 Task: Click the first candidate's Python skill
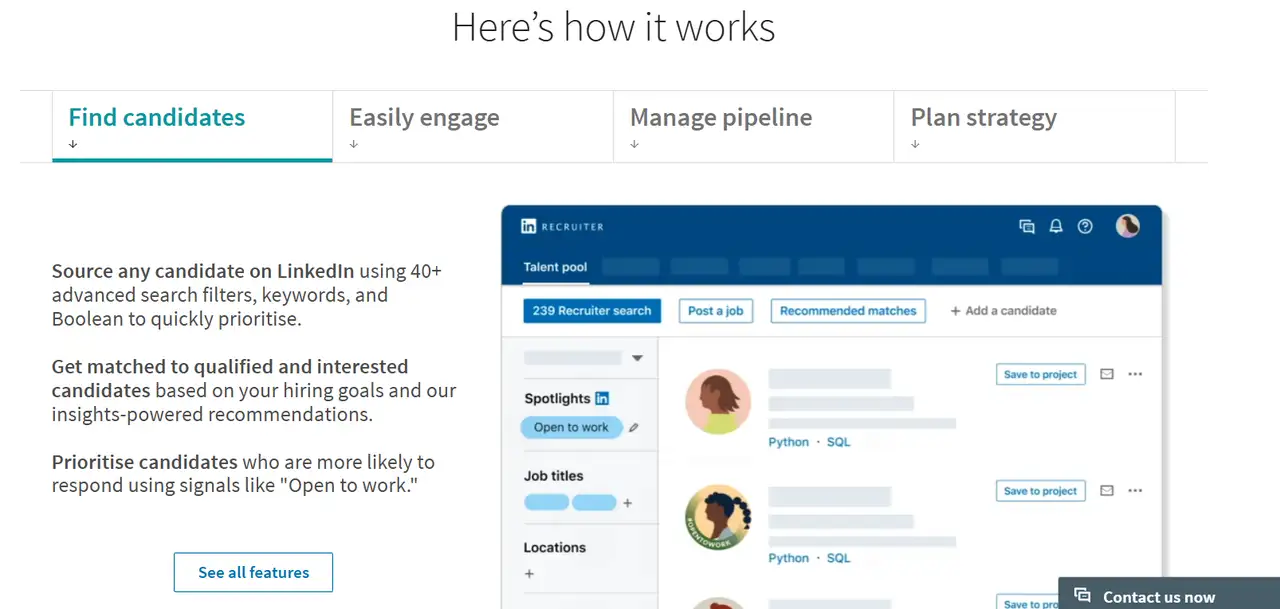click(x=789, y=441)
